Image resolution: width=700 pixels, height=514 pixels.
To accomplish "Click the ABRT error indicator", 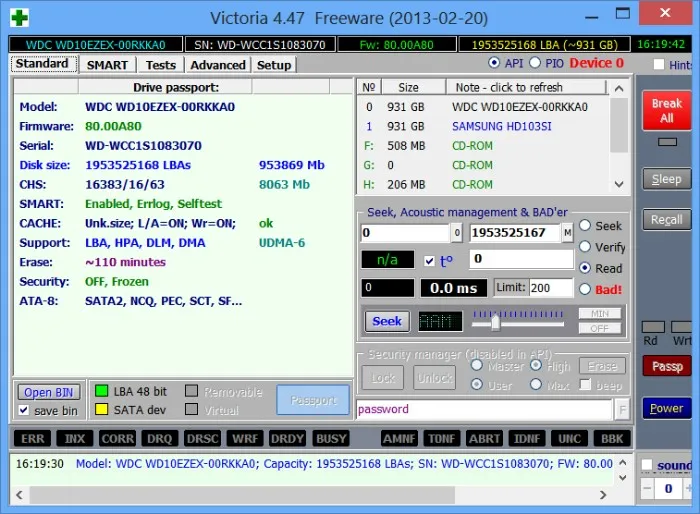I will pos(484,439).
